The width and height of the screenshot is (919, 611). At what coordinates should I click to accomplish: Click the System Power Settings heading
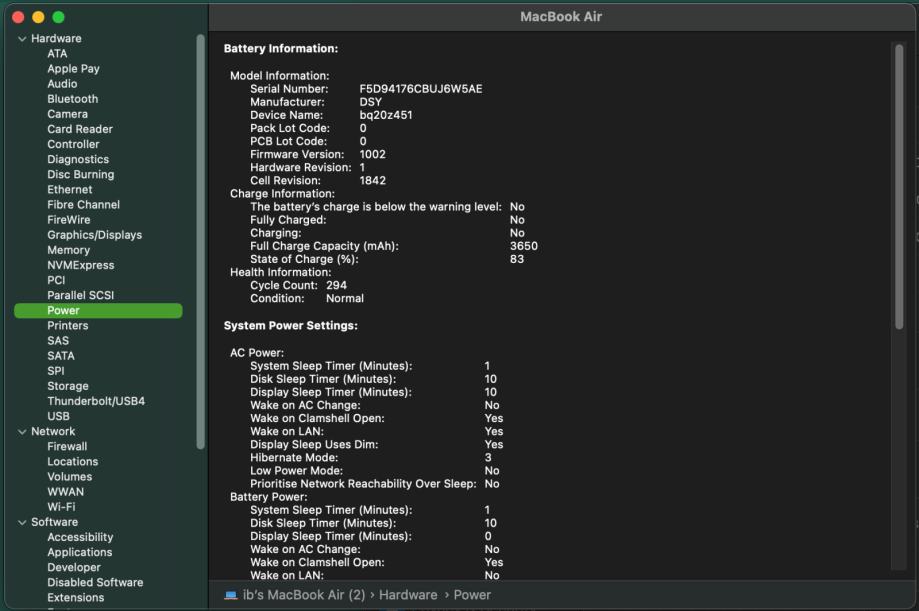click(291, 326)
